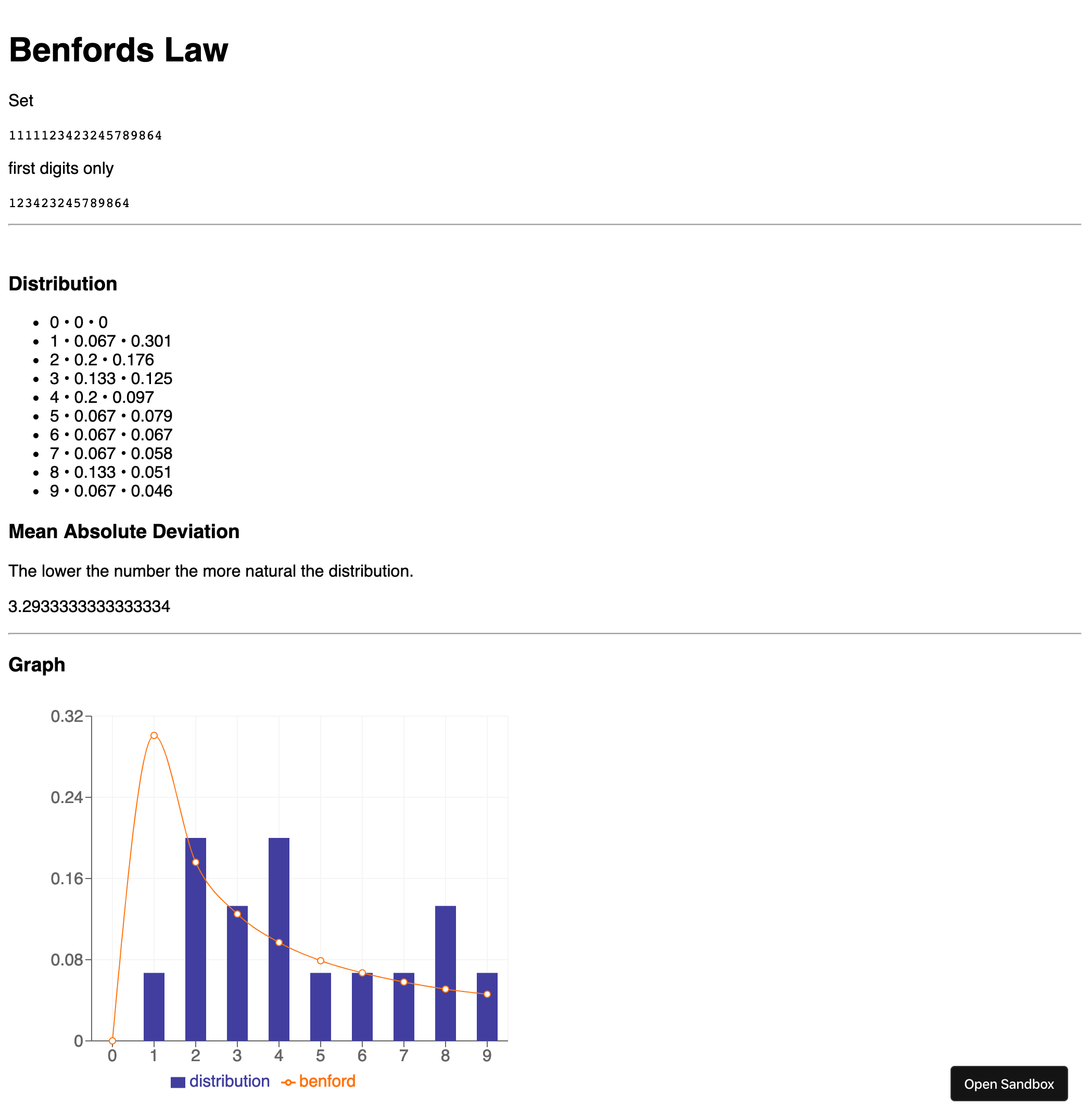The width and height of the screenshot is (1090, 1120).
Task: Click the benford line point at digit 1
Action: (x=154, y=735)
